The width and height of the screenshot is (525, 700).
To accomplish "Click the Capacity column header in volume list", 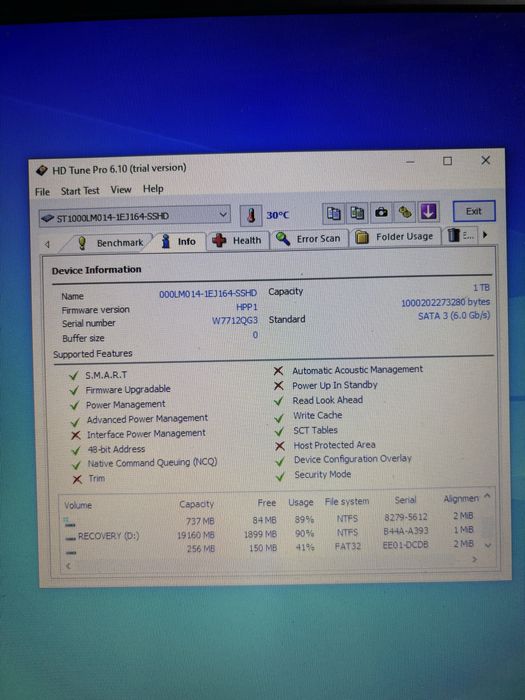I will coord(196,504).
